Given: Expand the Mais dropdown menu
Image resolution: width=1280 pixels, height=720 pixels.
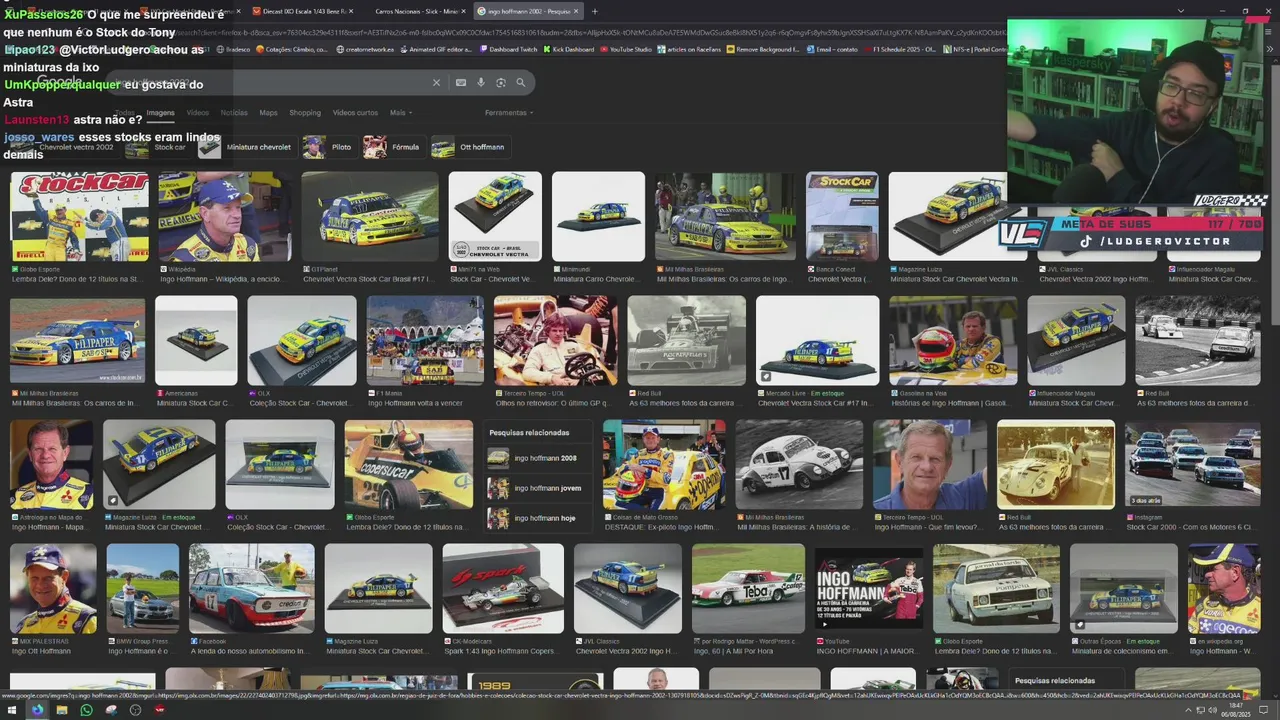Looking at the screenshot, I should pyautogui.click(x=400, y=113).
